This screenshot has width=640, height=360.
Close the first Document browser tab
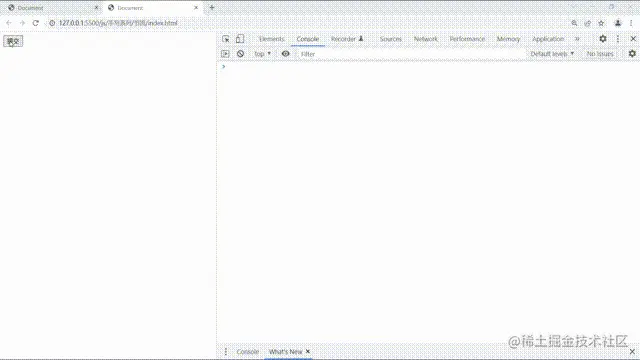click(96, 8)
